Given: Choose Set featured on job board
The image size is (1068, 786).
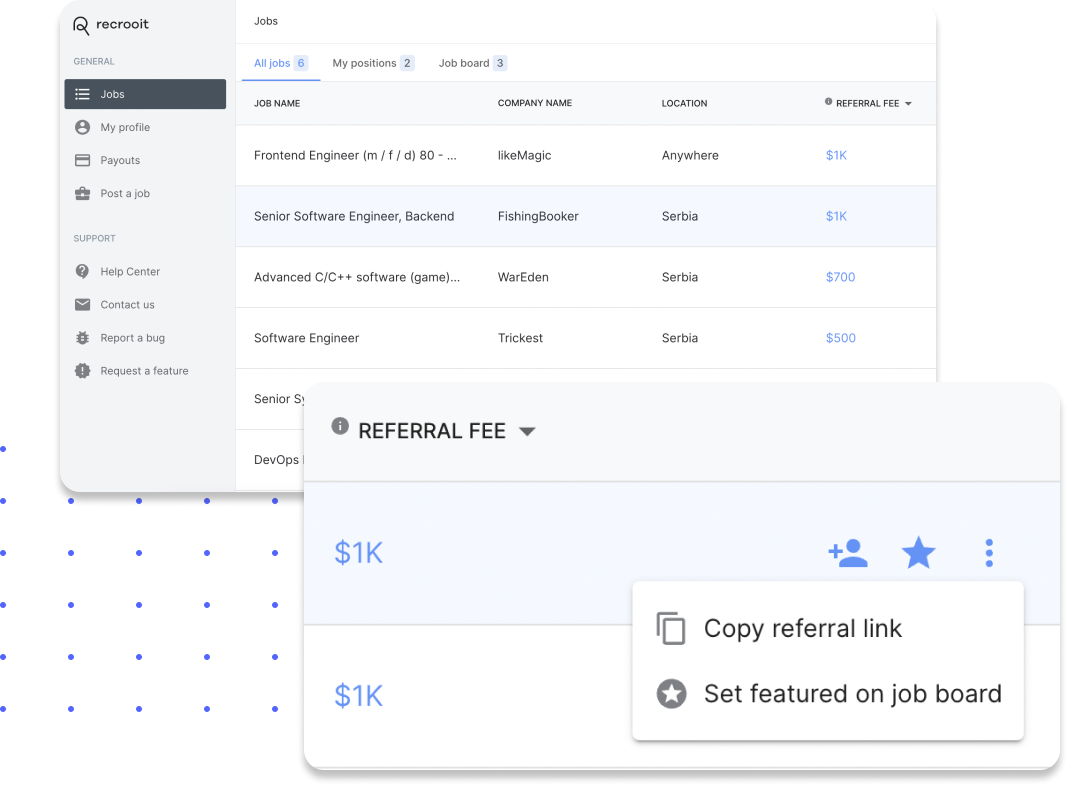Looking at the screenshot, I should click(x=852, y=694).
